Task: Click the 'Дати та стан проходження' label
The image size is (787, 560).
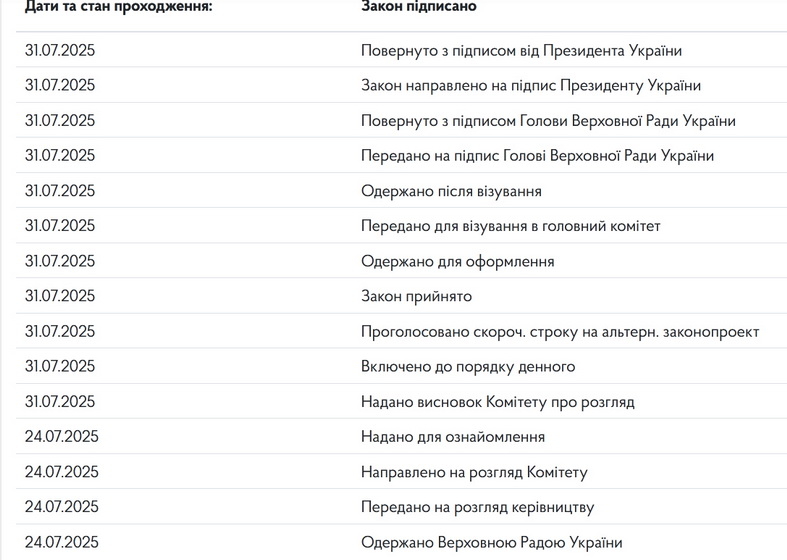Action: pos(119,6)
